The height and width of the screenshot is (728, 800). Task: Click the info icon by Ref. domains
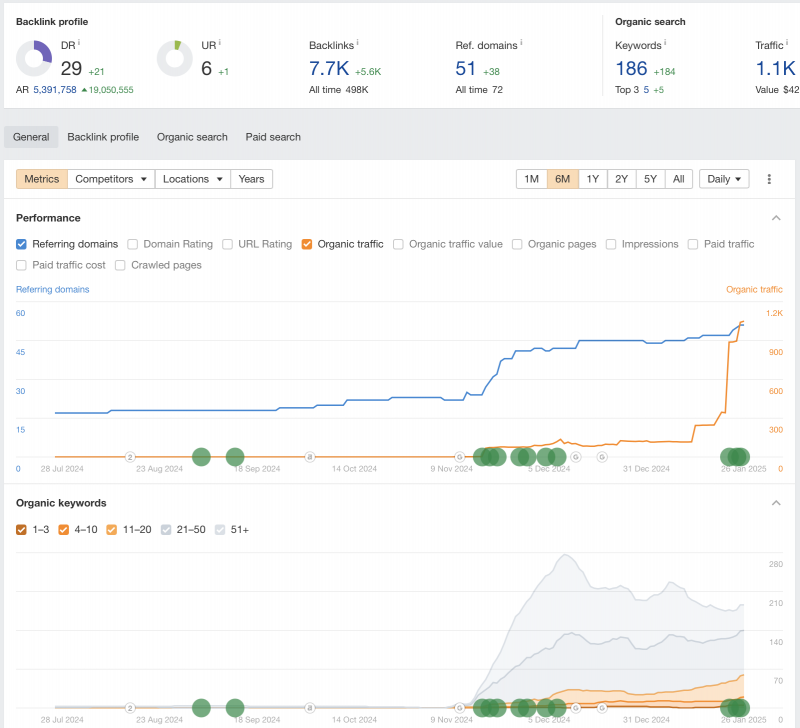click(x=521, y=42)
